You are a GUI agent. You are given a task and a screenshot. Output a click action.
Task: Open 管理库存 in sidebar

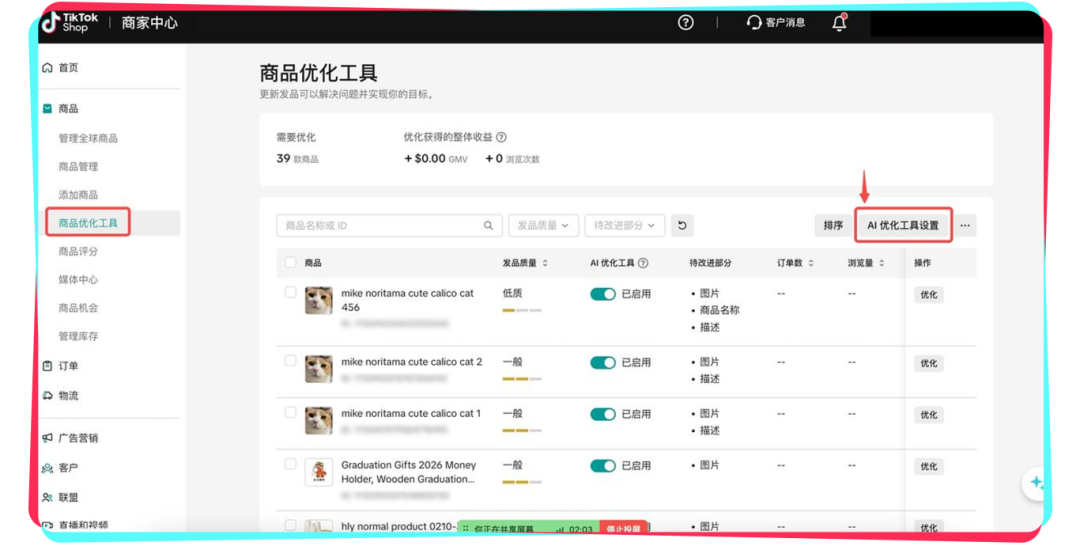pyautogui.click(x=78, y=336)
